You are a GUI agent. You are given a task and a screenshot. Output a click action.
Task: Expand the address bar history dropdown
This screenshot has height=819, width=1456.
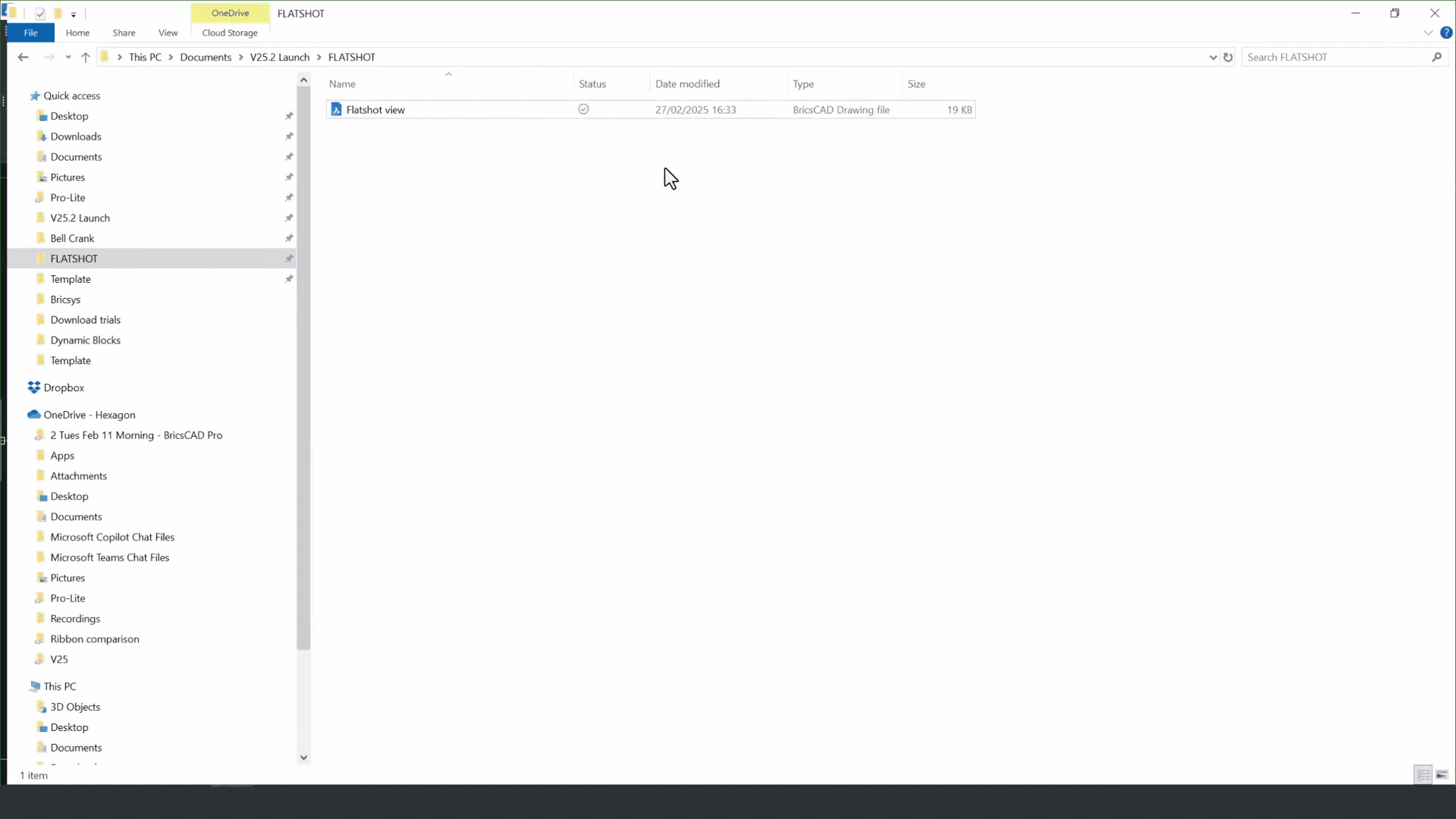click(x=1213, y=57)
